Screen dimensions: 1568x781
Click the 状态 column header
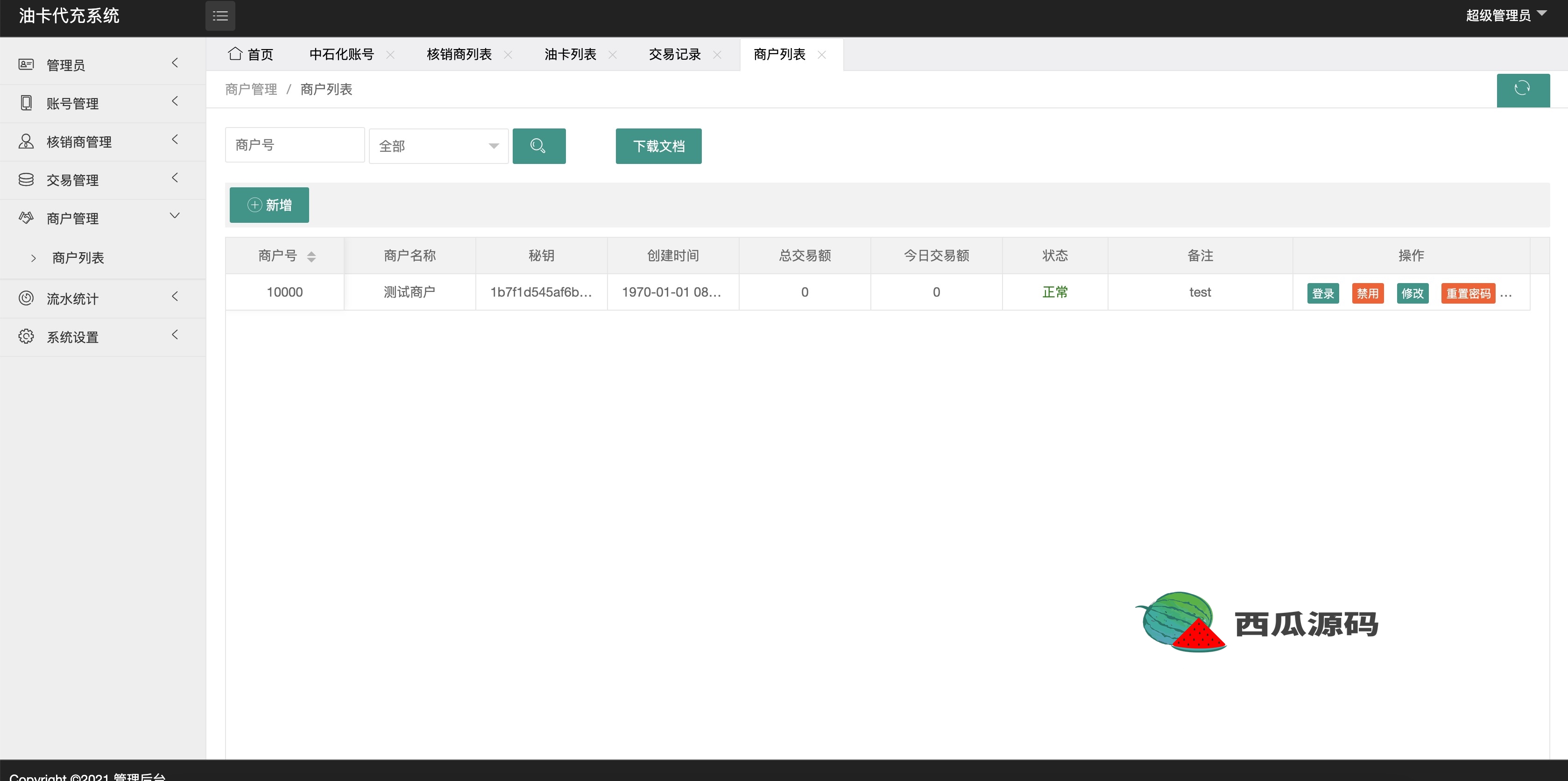coord(1055,256)
